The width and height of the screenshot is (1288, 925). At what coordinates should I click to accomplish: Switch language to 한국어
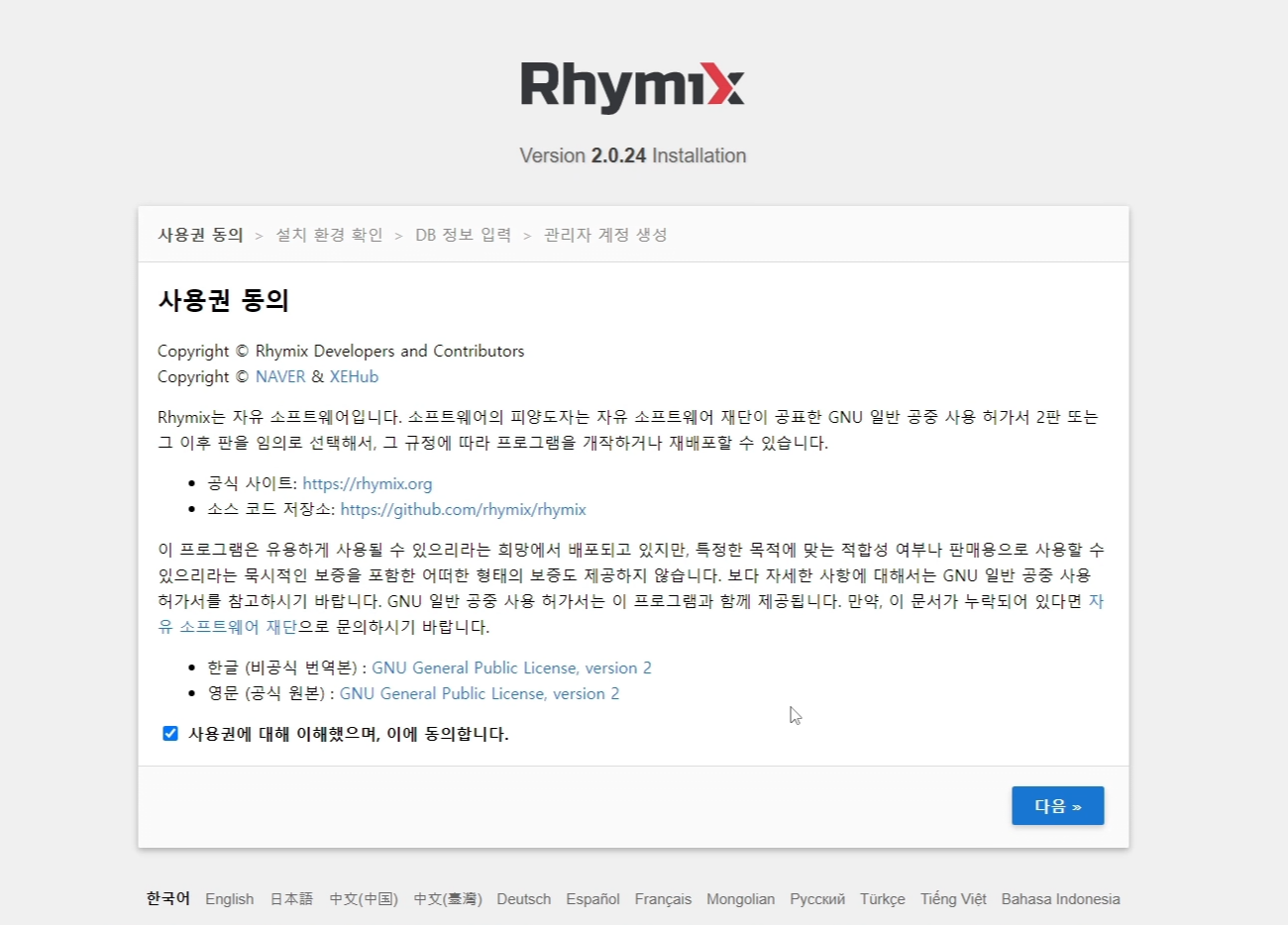click(167, 898)
